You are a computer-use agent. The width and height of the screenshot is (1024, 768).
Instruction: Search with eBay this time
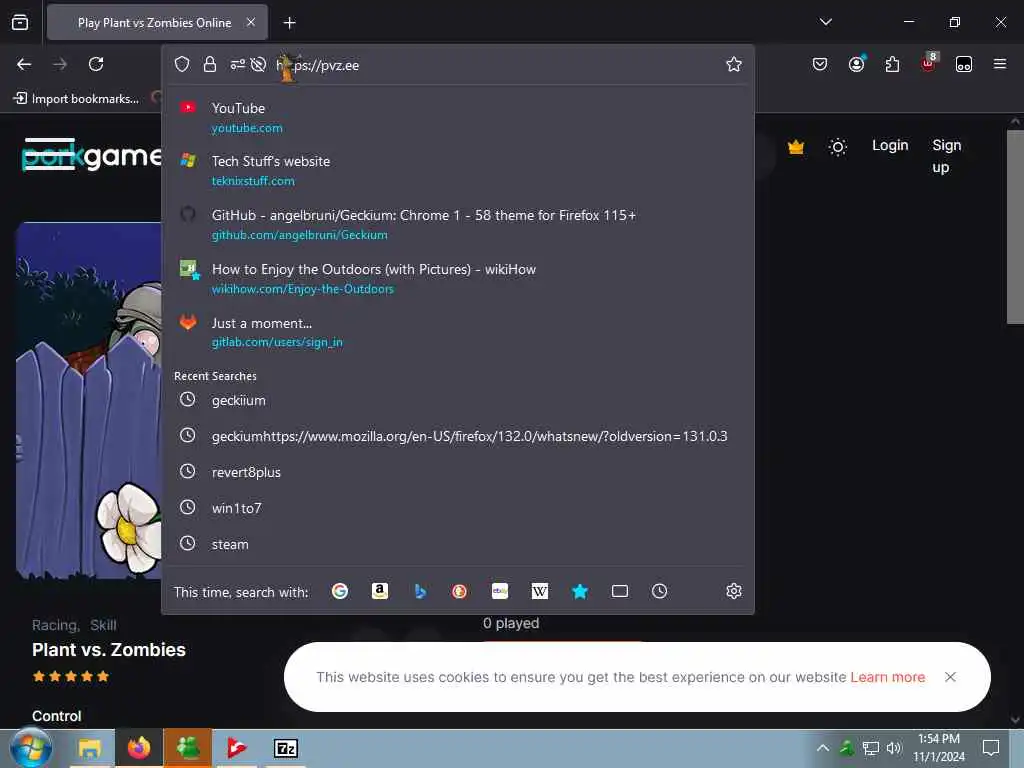tap(500, 591)
